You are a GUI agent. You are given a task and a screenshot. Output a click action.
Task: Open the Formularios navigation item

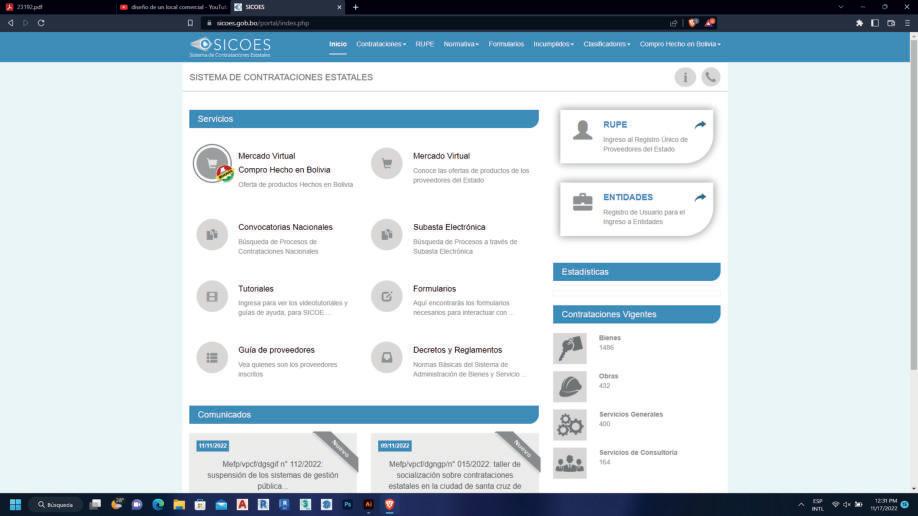506,44
